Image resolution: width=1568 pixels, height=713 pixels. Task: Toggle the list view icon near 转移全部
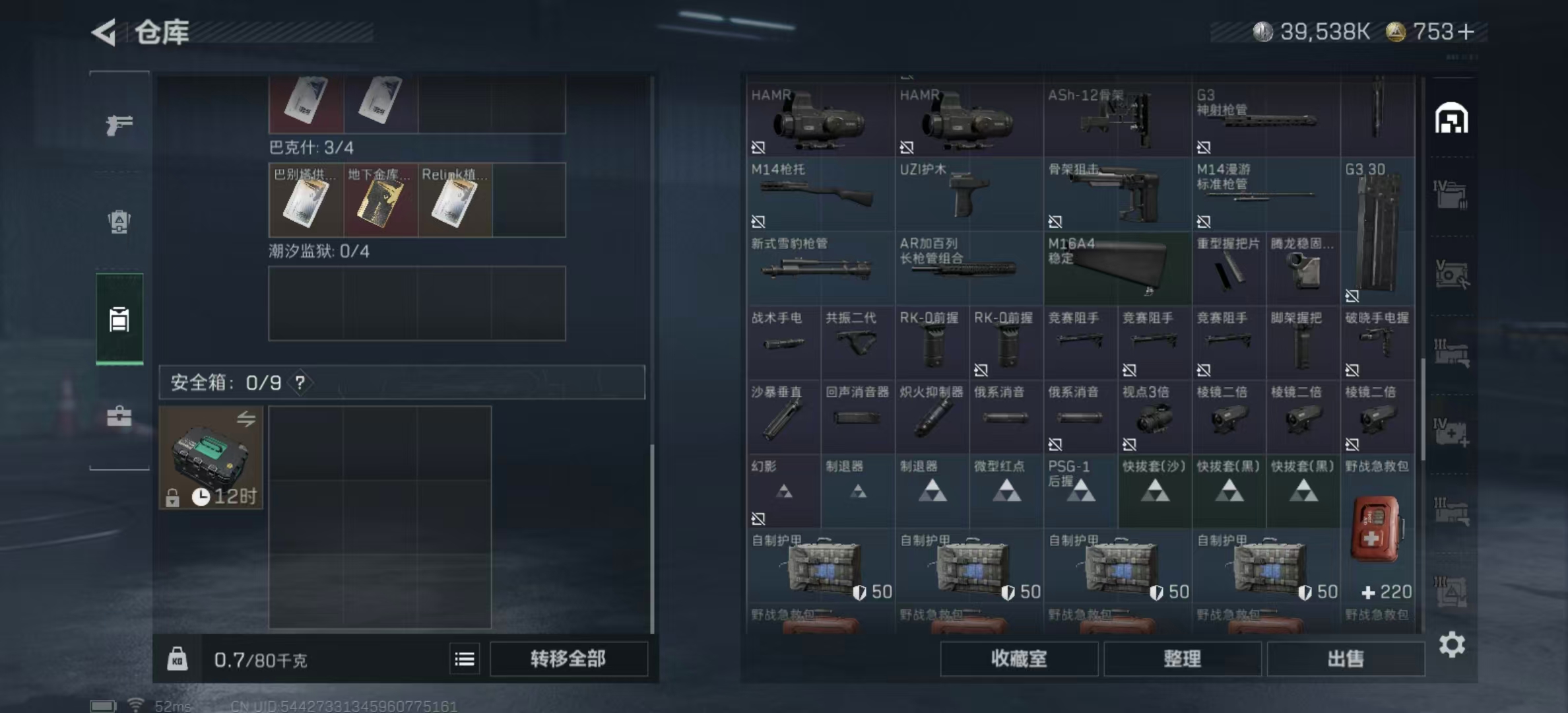coord(465,659)
